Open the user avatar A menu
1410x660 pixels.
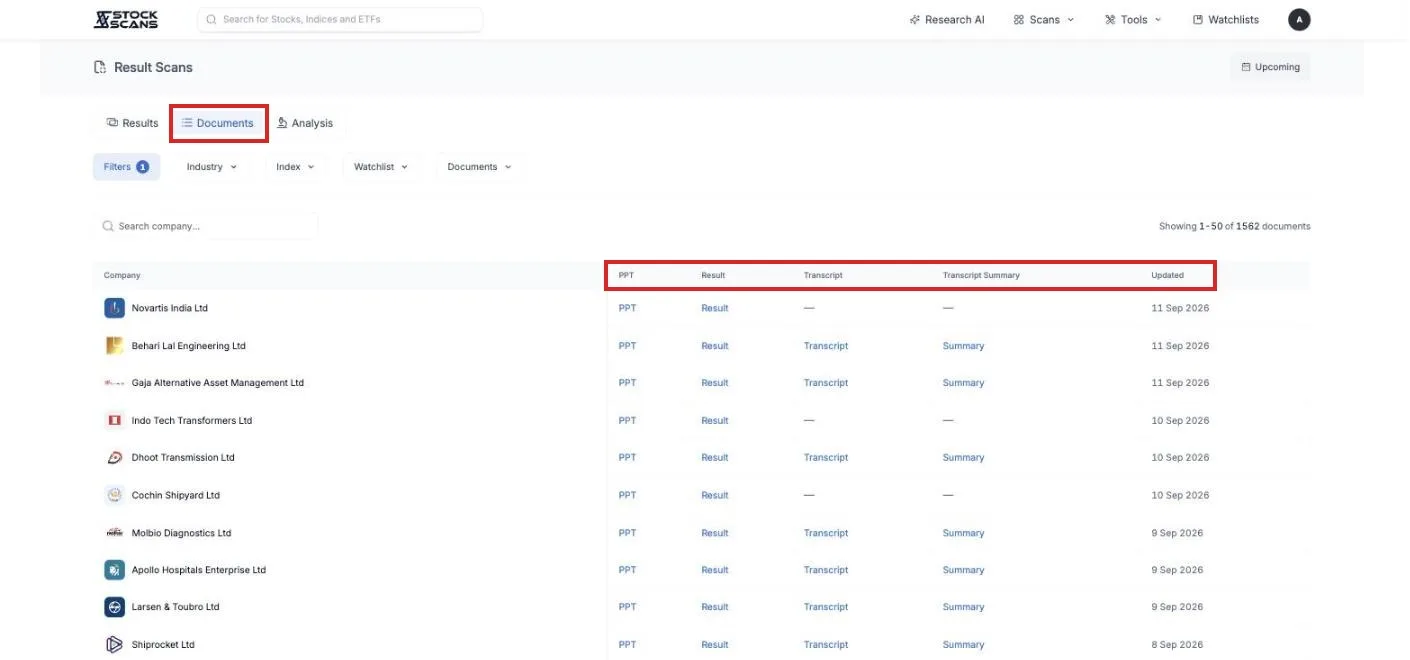point(1299,19)
